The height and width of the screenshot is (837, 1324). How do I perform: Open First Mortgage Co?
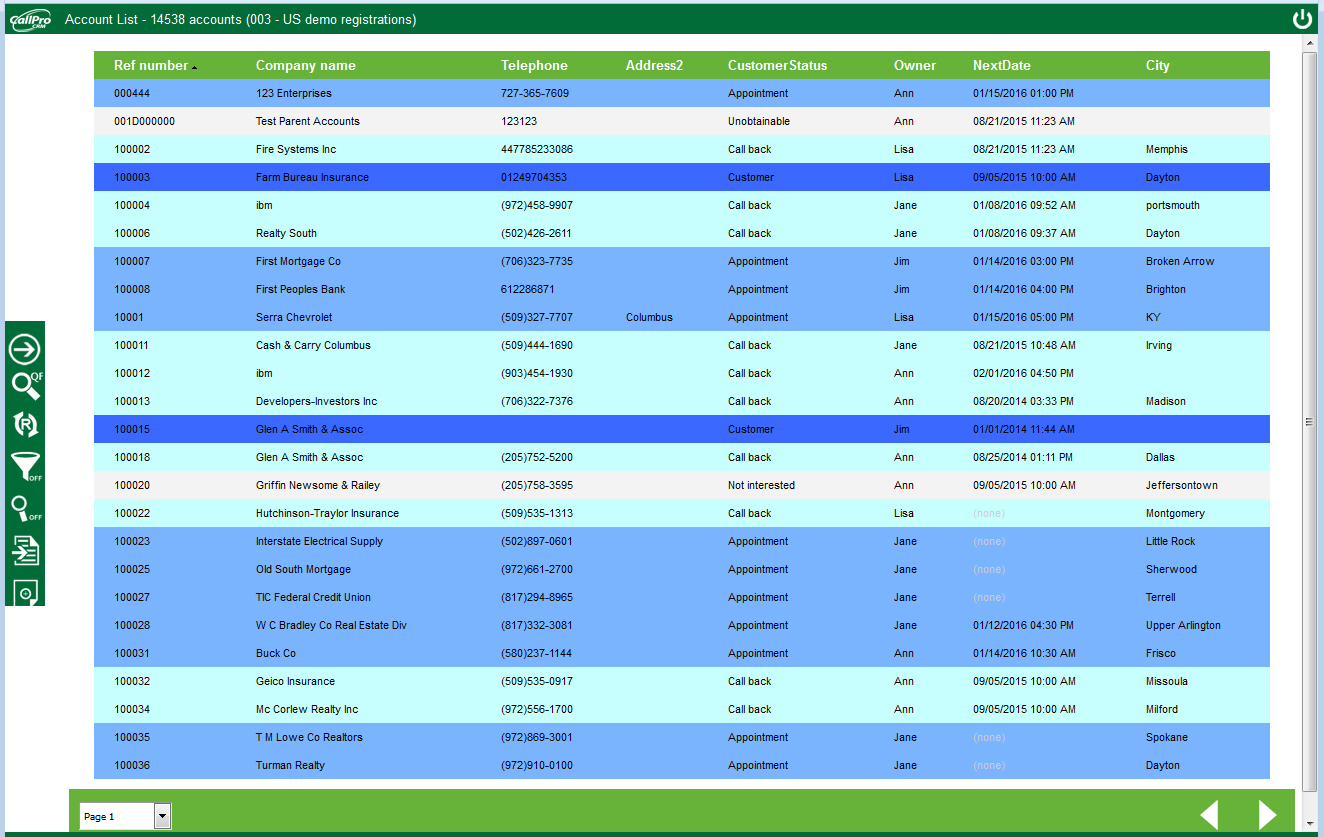pyautogui.click(x=298, y=261)
